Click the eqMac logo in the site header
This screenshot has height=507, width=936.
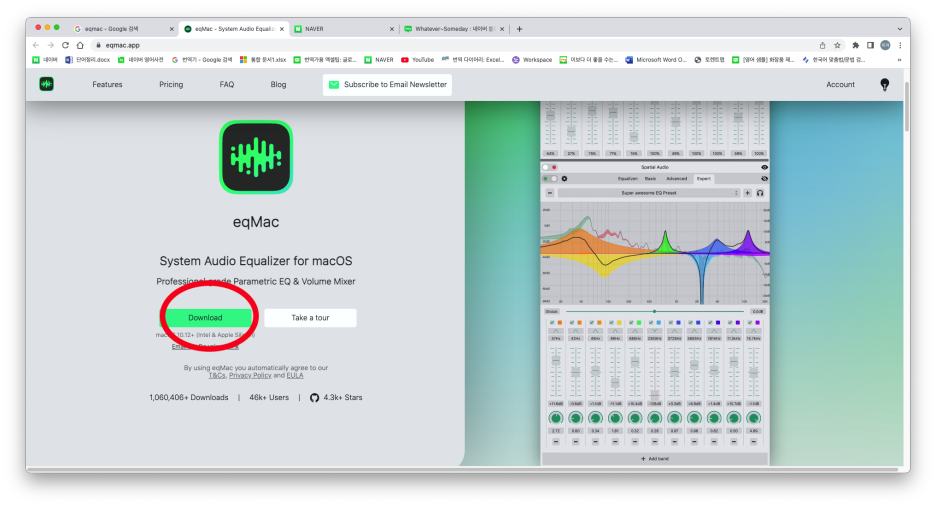coord(47,84)
